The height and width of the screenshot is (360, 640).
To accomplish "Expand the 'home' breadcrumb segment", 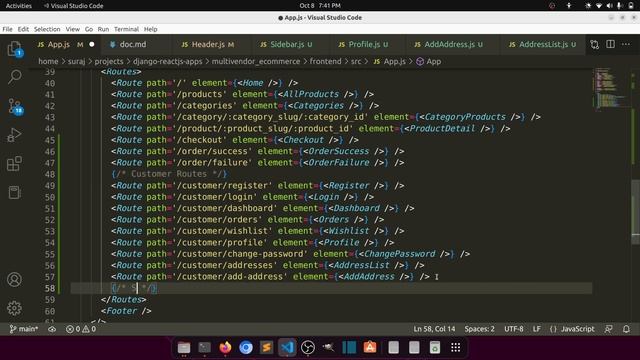I will click(x=48, y=62).
